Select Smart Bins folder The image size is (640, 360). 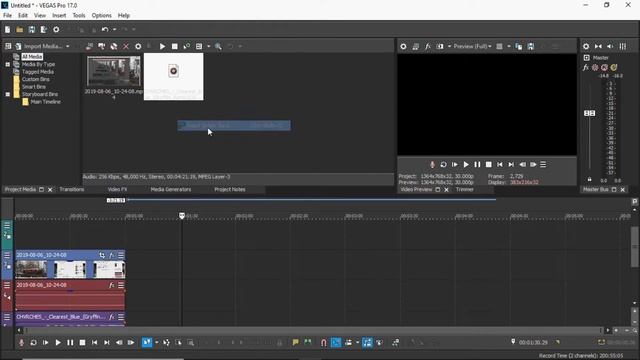pyautogui.click(x=33, y=87)
